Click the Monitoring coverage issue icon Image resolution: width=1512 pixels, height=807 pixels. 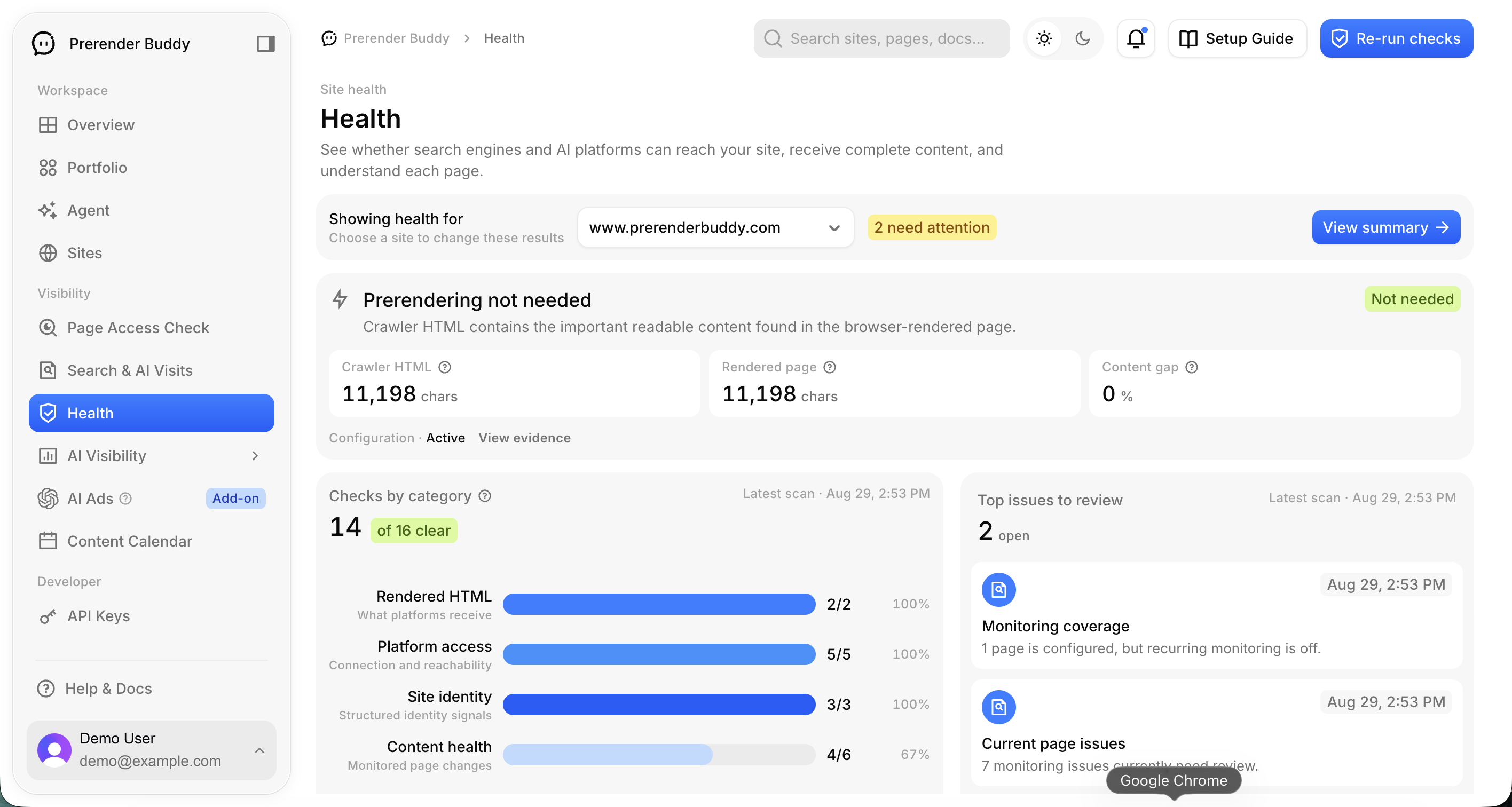998,589
